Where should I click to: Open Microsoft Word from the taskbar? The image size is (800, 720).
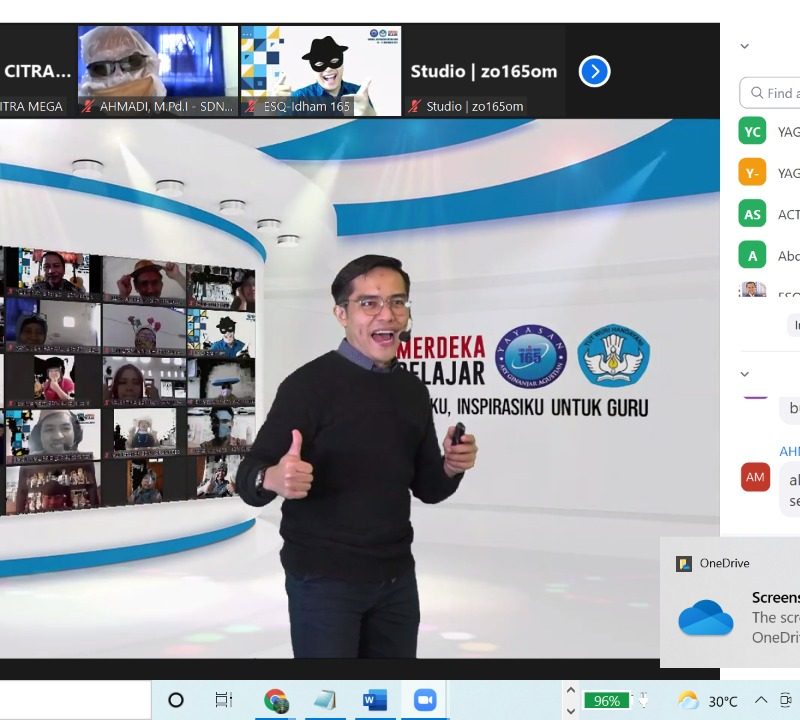[x=375, y=700]
